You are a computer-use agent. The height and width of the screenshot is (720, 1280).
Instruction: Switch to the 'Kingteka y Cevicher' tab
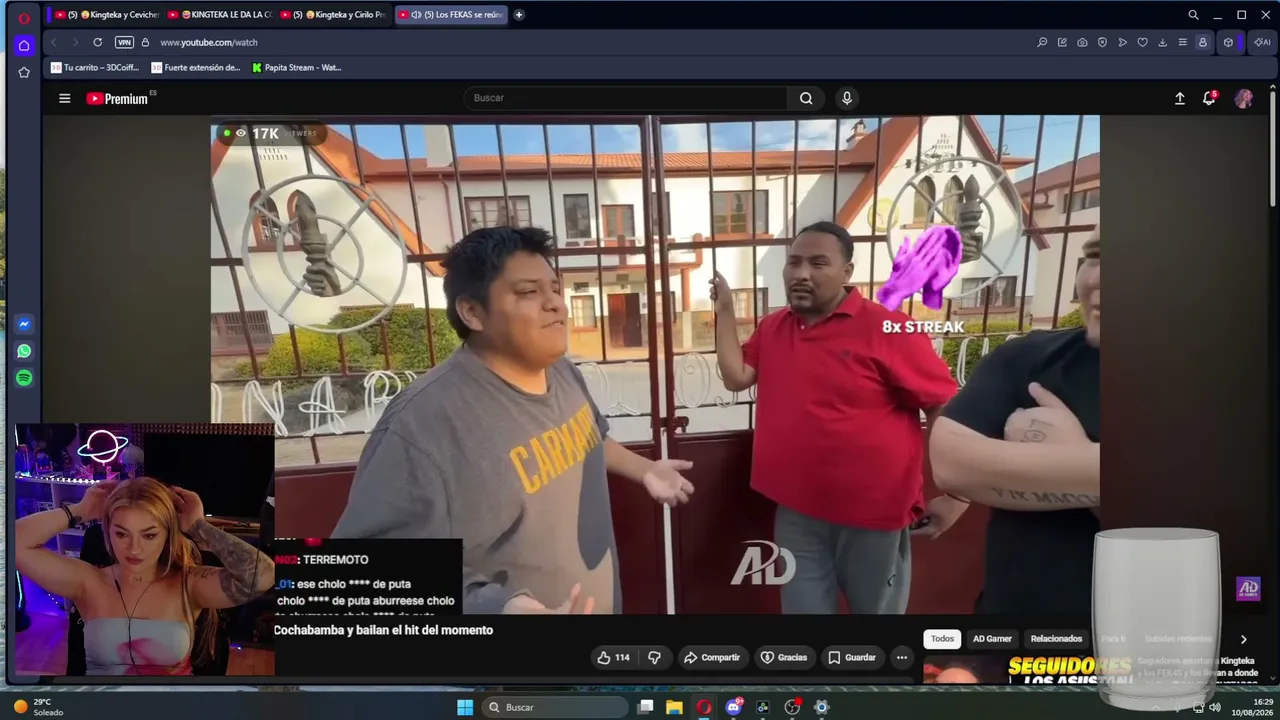tap(106, 15)
